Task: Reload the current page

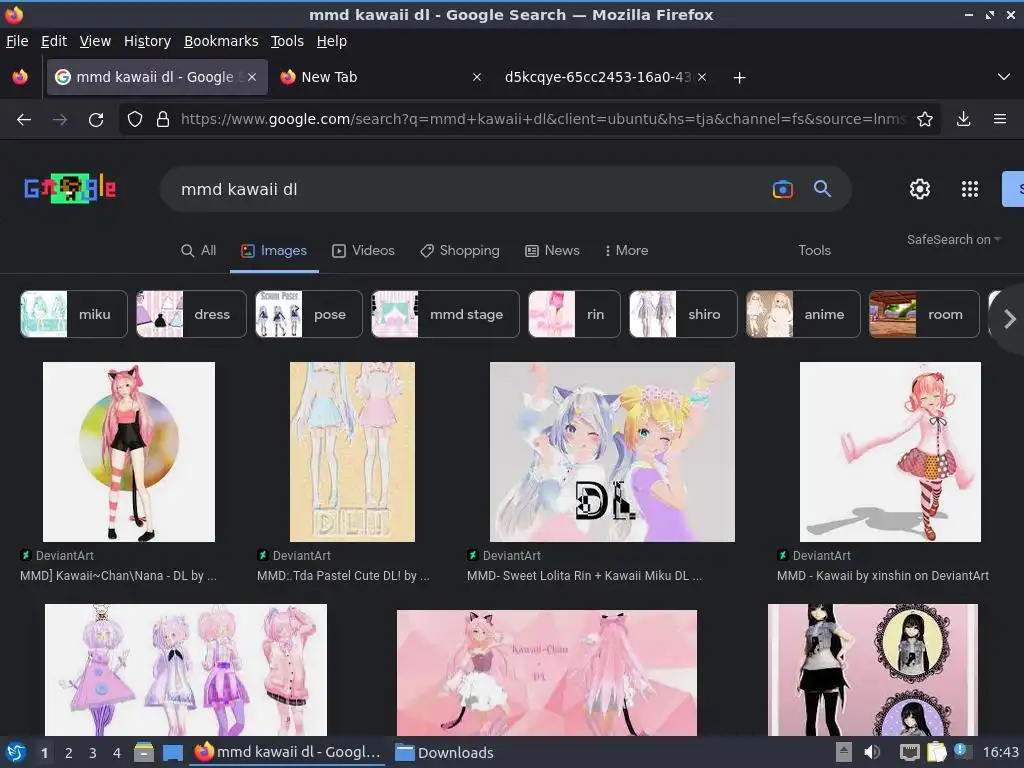Action: (96, 120)
